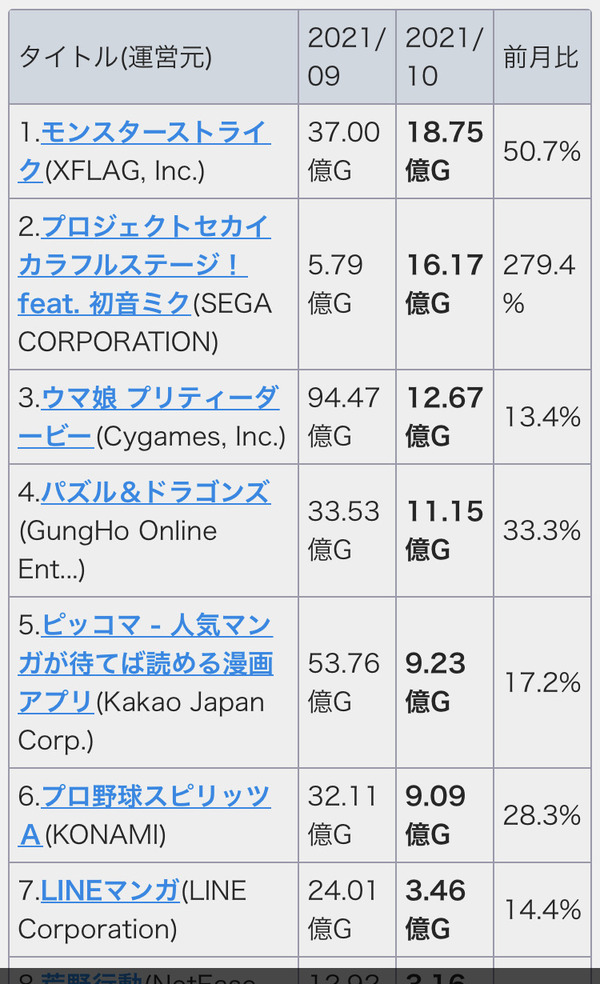Click the 2021/09 column header
The height and width of the screenshot is (984, 600).
(x=347, y=57)
